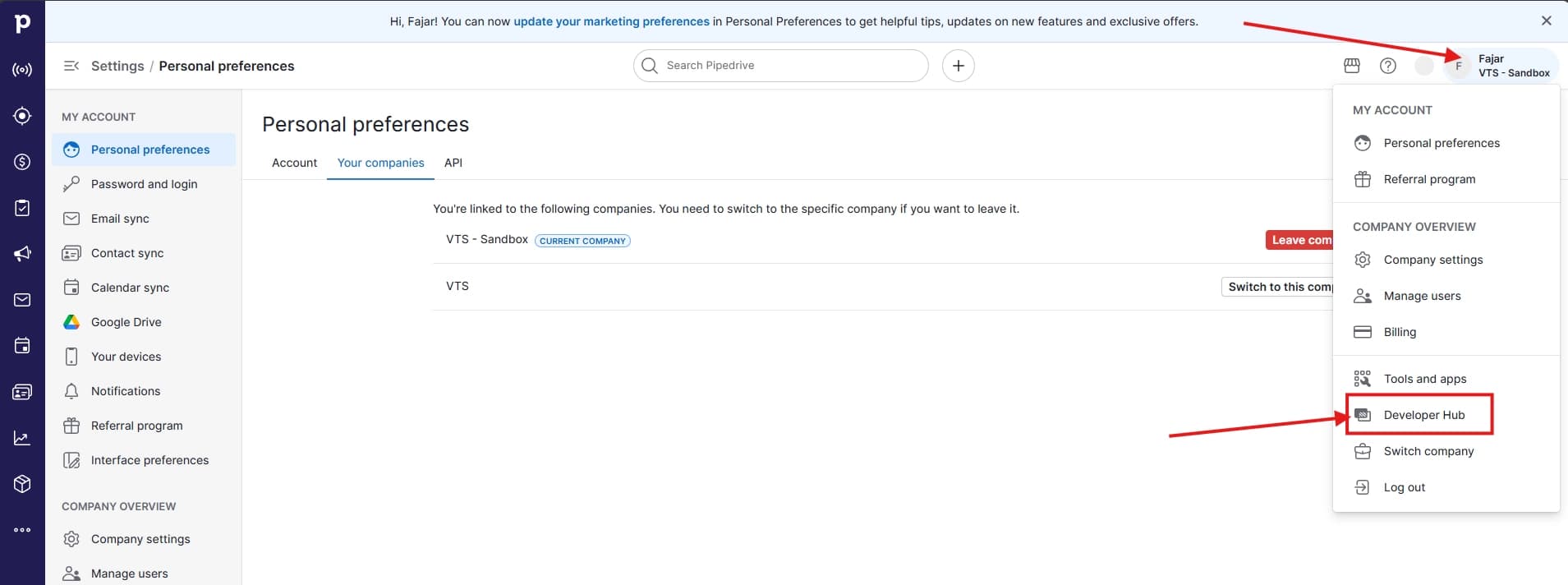The height and width of the screenshot is (585, 1568).
Task: Open Referral program in left sidebar
Action: (x=144, y=426)
